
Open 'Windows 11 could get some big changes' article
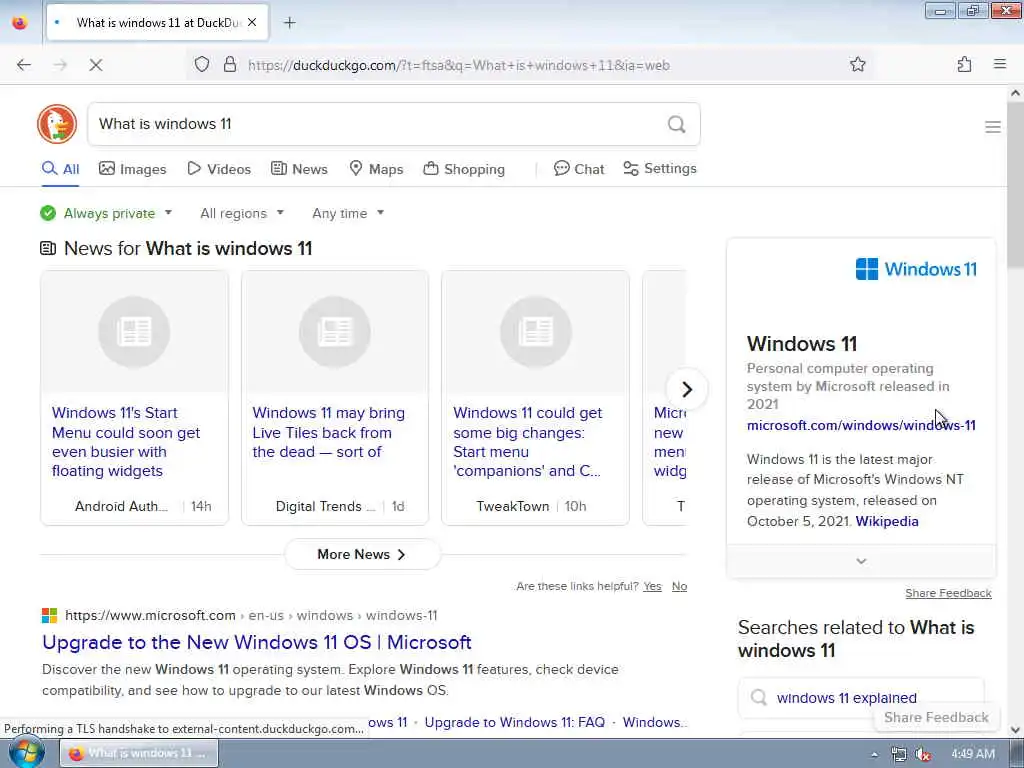pyautogui.click(x=528, y=441)
